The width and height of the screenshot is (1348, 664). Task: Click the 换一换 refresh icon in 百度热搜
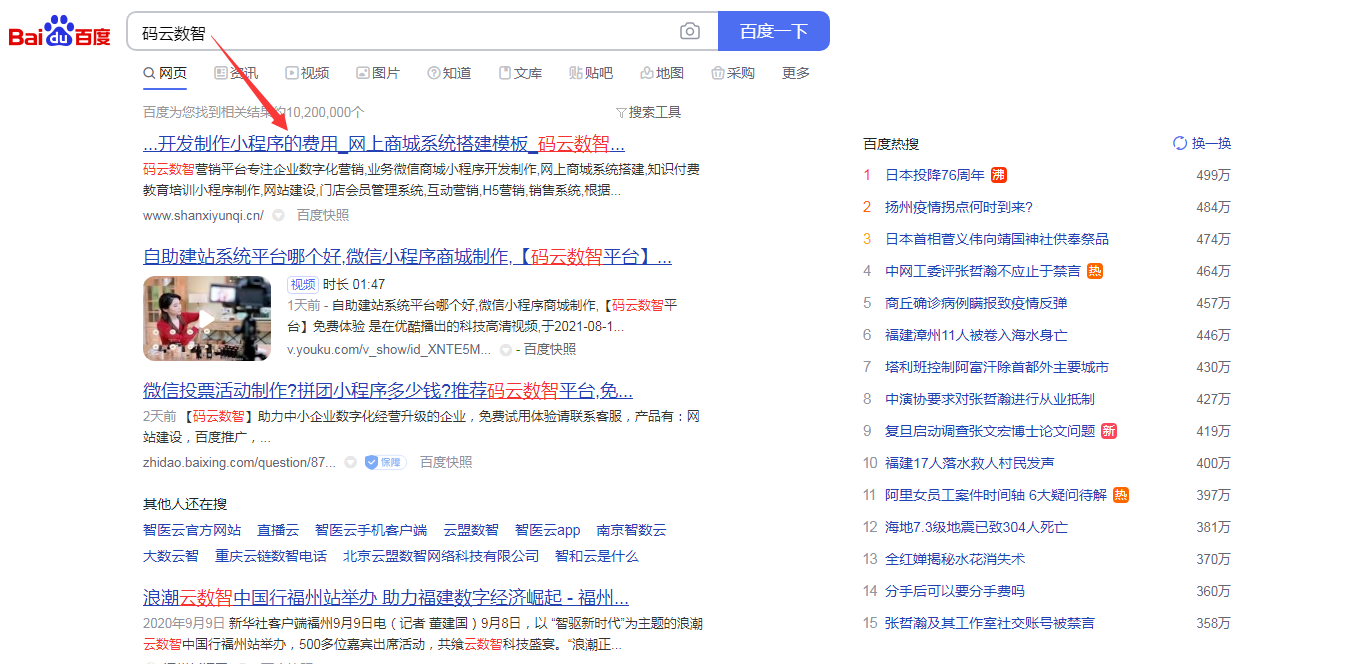pos(1180,143)
